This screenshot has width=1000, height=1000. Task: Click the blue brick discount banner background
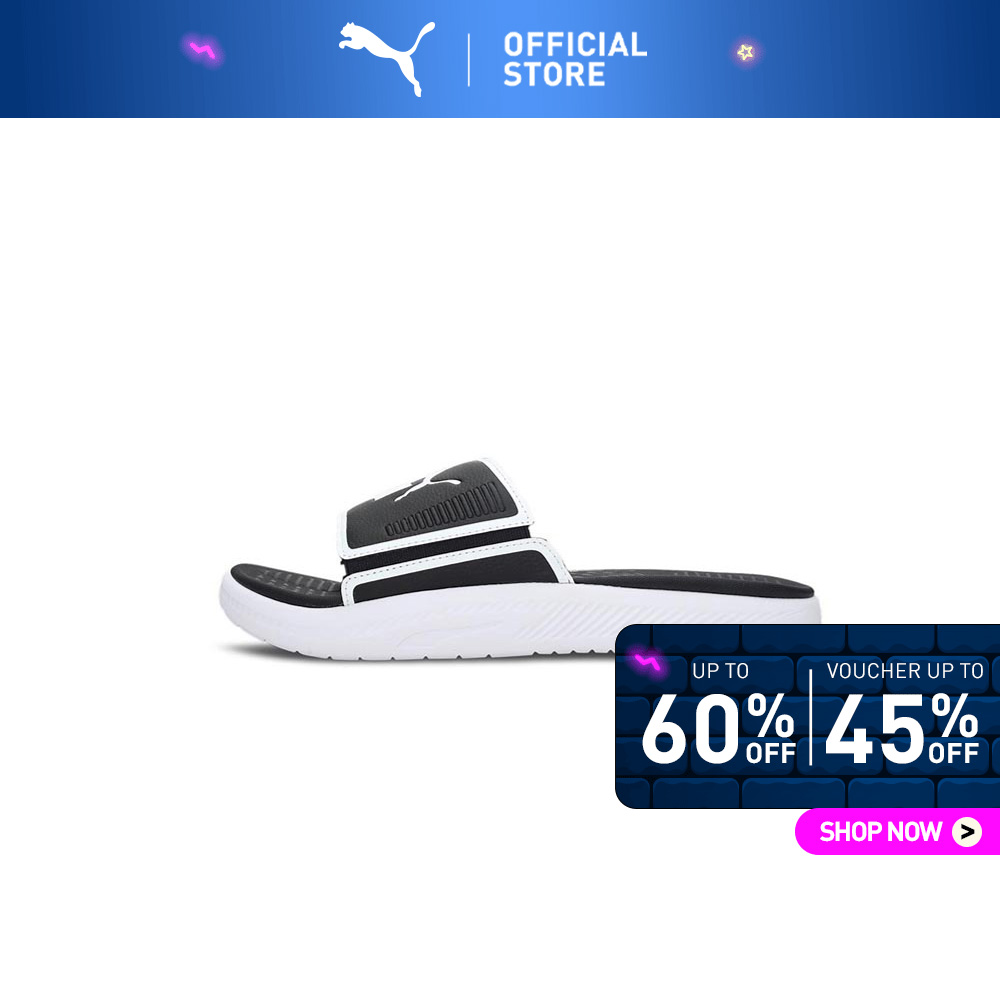coord(807,716)
